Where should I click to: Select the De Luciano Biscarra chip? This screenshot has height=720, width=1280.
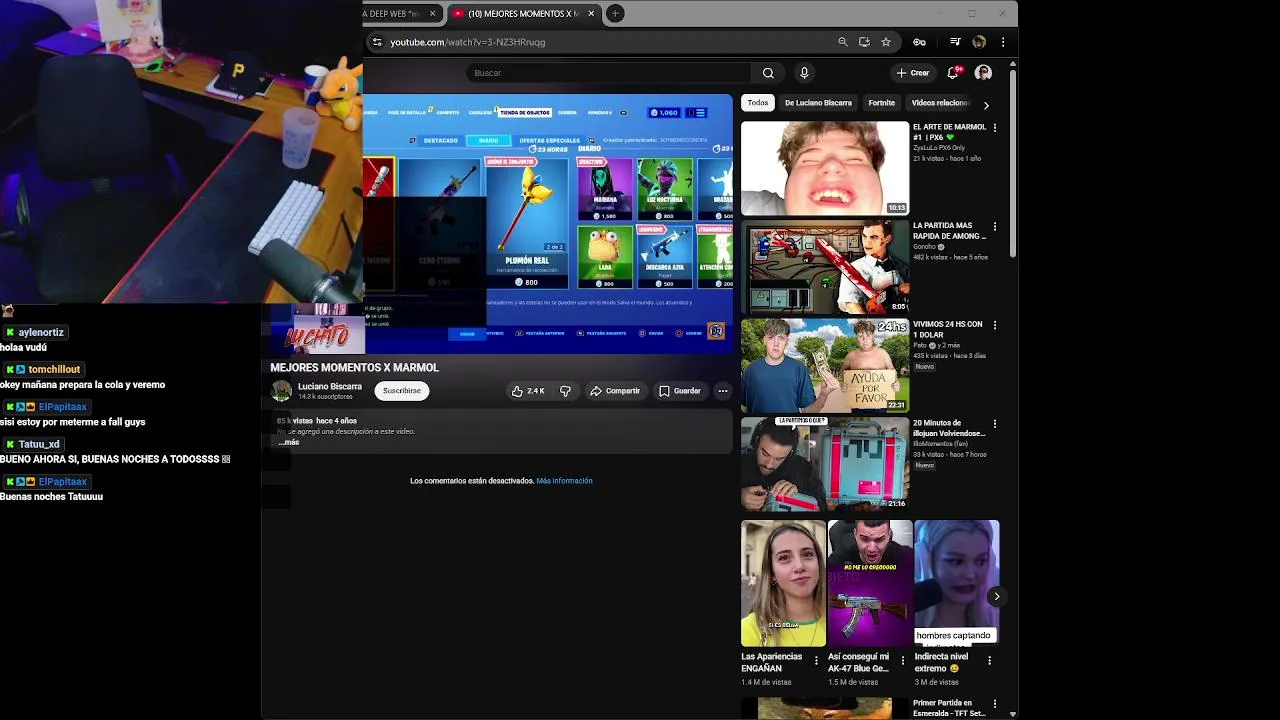818,103
